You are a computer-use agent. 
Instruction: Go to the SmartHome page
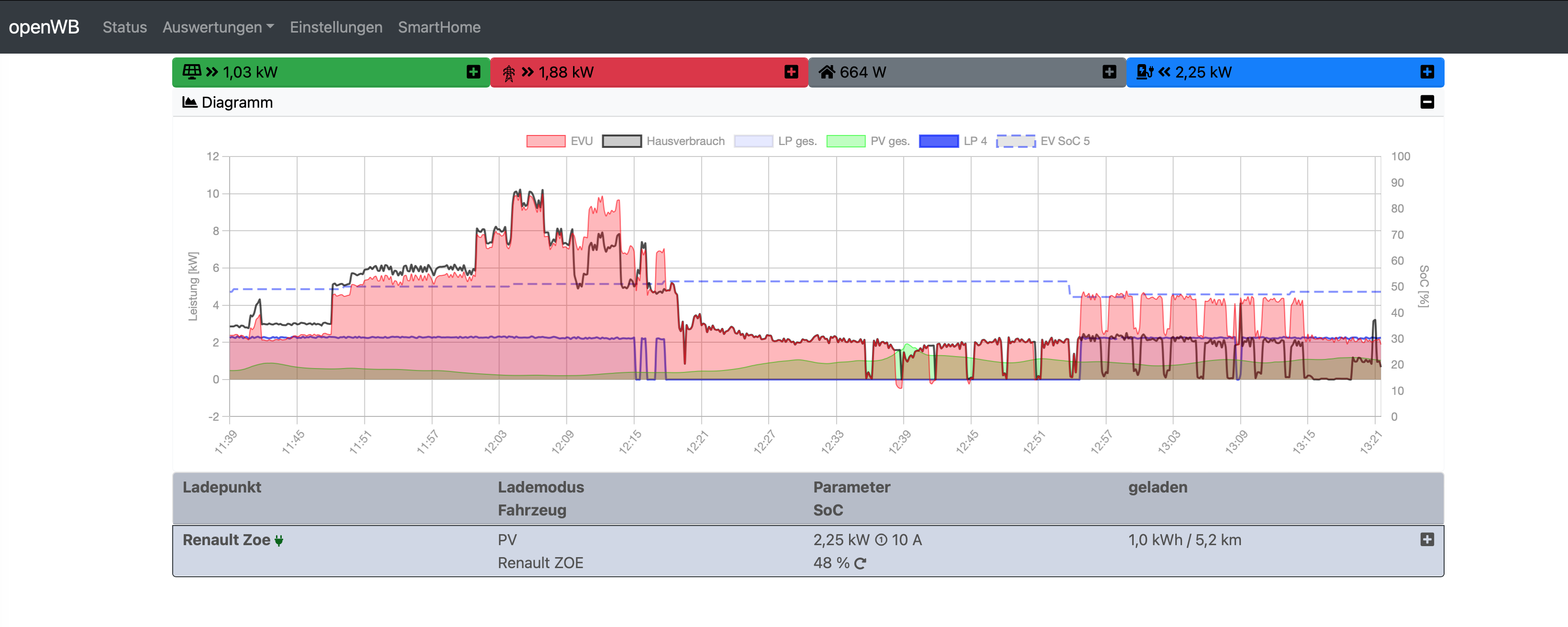click(x=439, y=27)
